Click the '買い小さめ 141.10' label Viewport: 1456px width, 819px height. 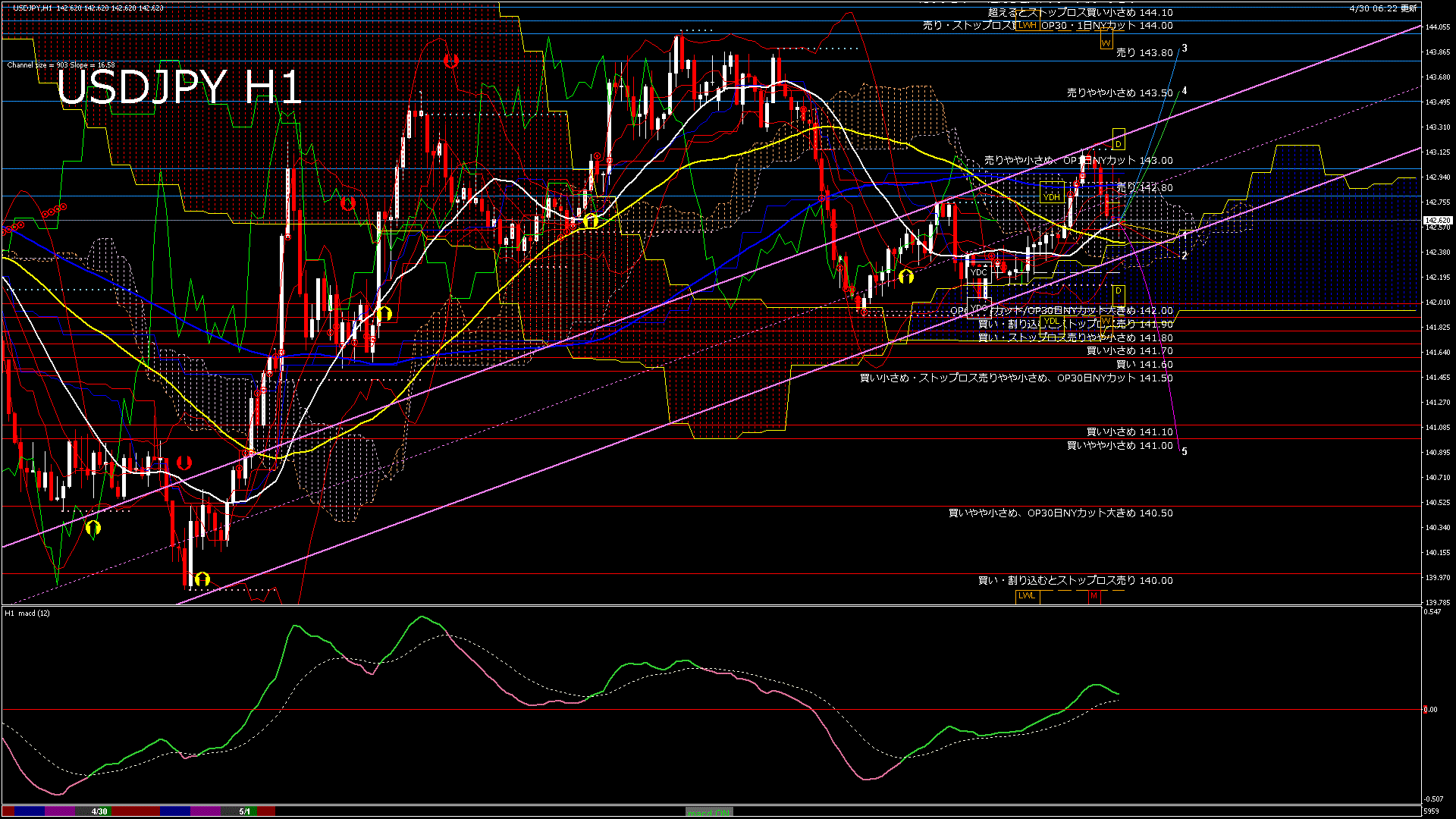pos(1129,432)
